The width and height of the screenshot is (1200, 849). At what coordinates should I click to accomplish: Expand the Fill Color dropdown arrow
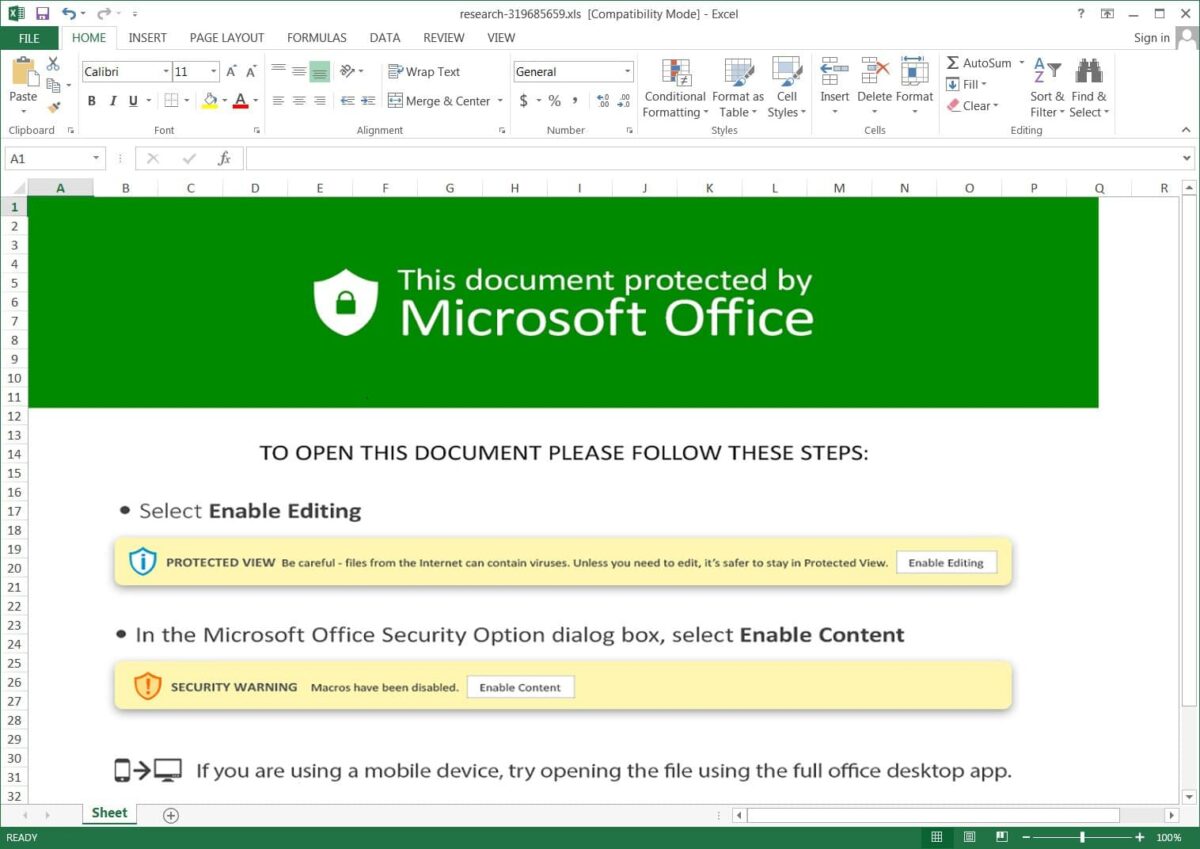coord(224,100)
